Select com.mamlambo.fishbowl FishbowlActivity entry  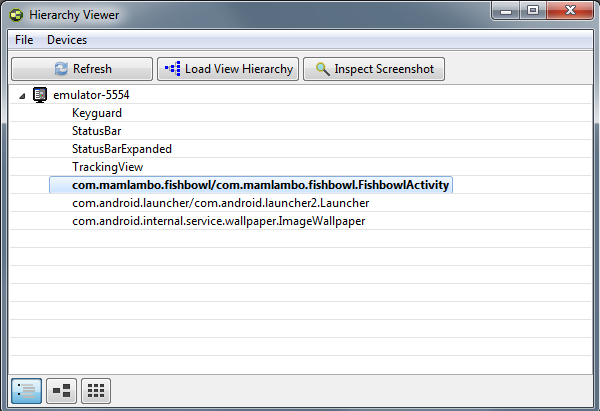coord(251,185)
